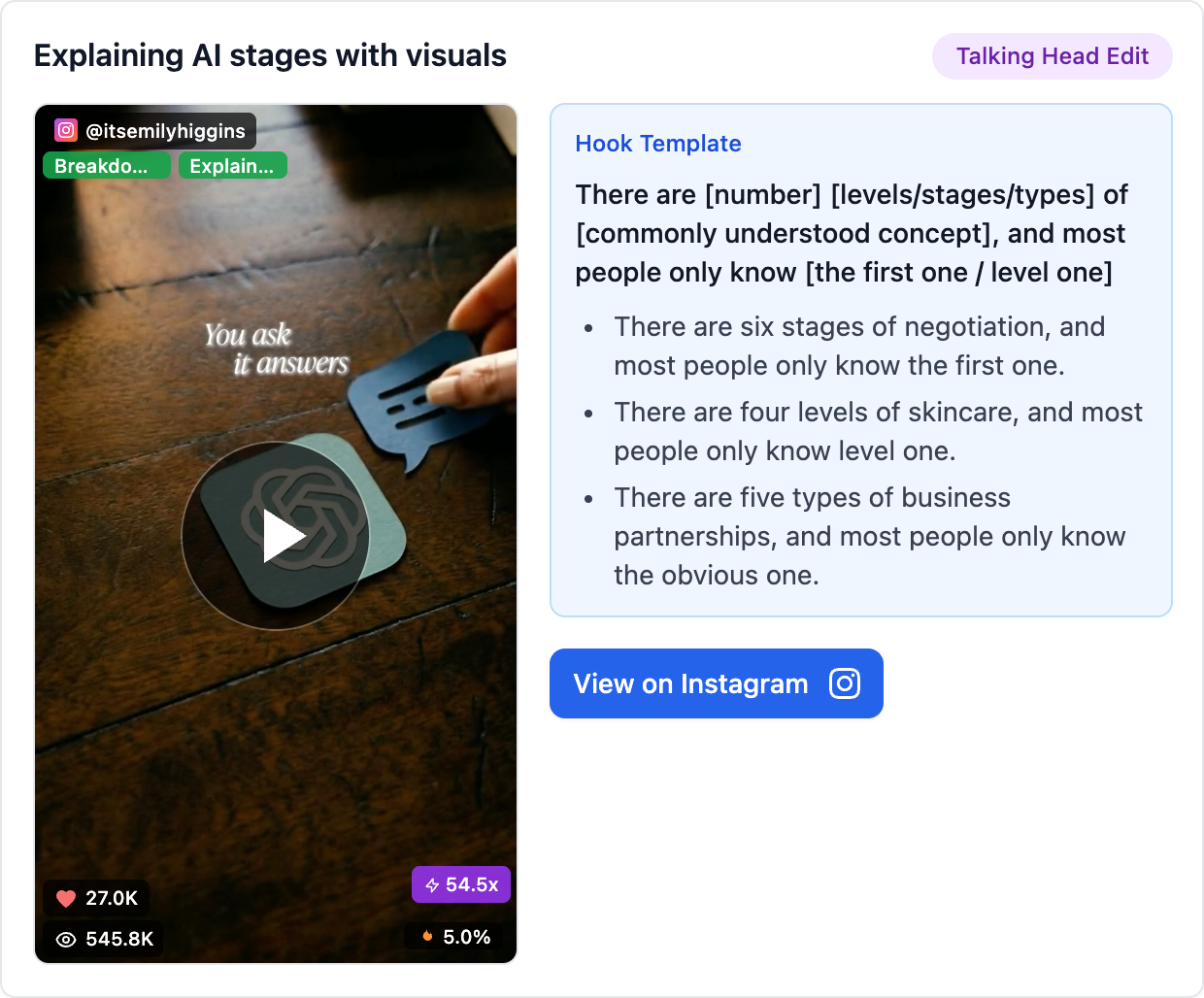Click the red heart likes icon

(66, 898)
